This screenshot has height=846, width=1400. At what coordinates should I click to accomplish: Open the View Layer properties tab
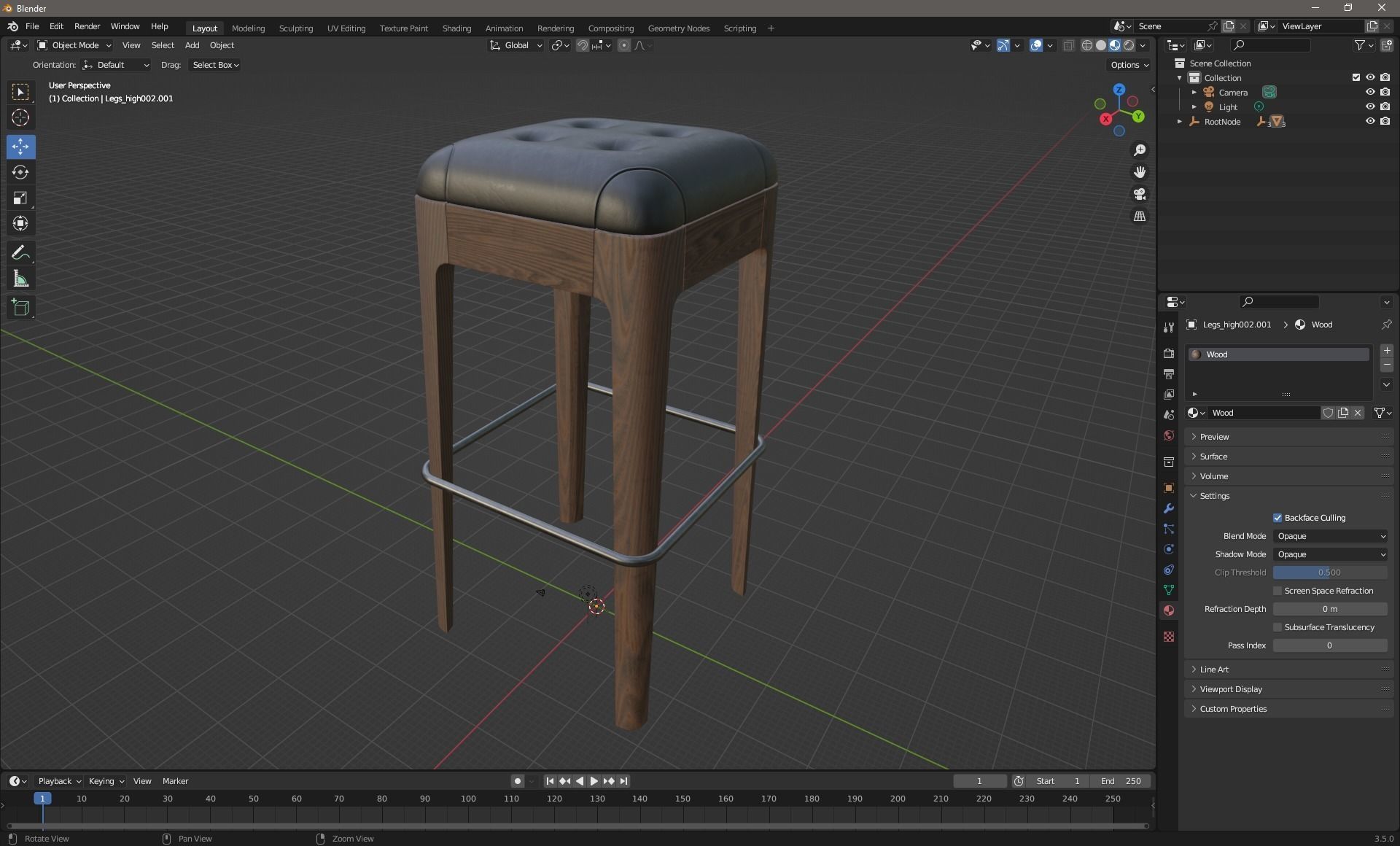pyautogui.click(x=1169, y=394)
